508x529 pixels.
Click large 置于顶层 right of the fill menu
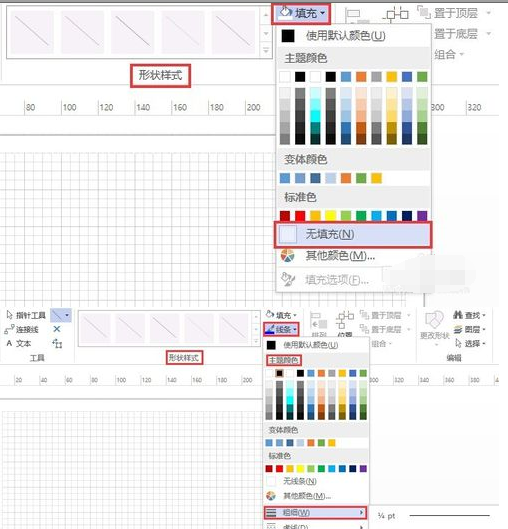coord(454,13)
